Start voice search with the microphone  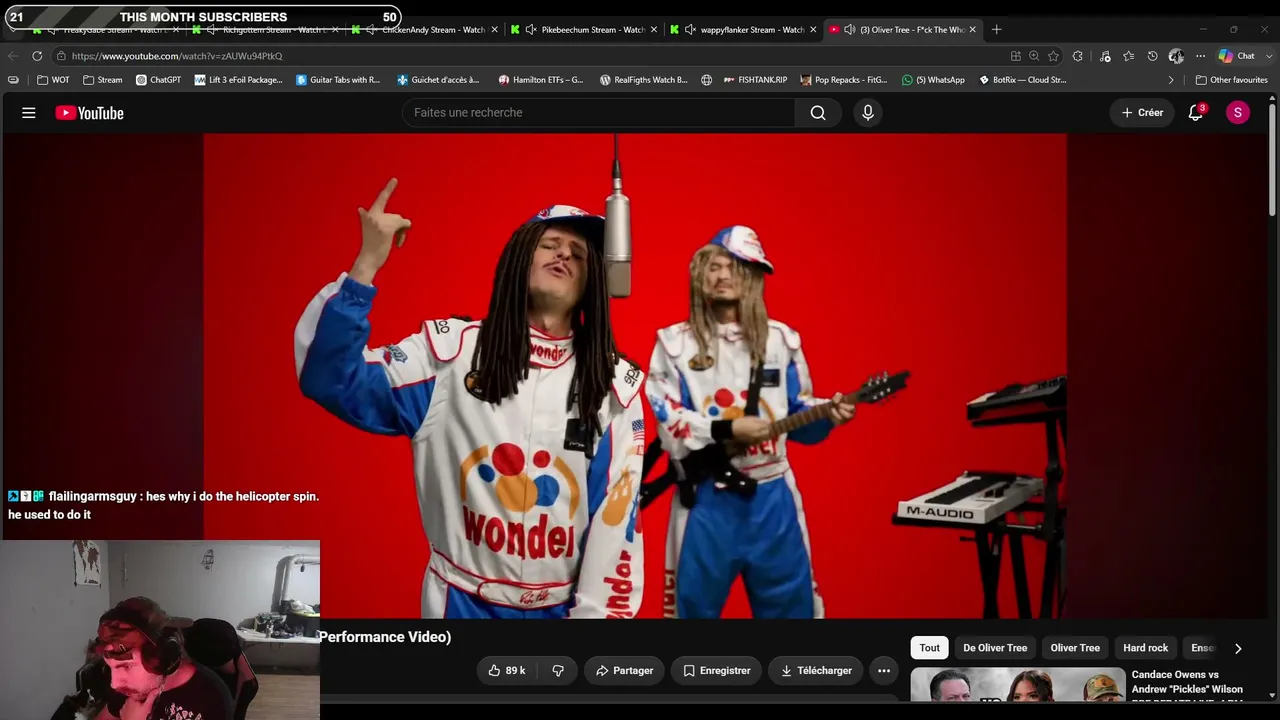pos(868,113)
